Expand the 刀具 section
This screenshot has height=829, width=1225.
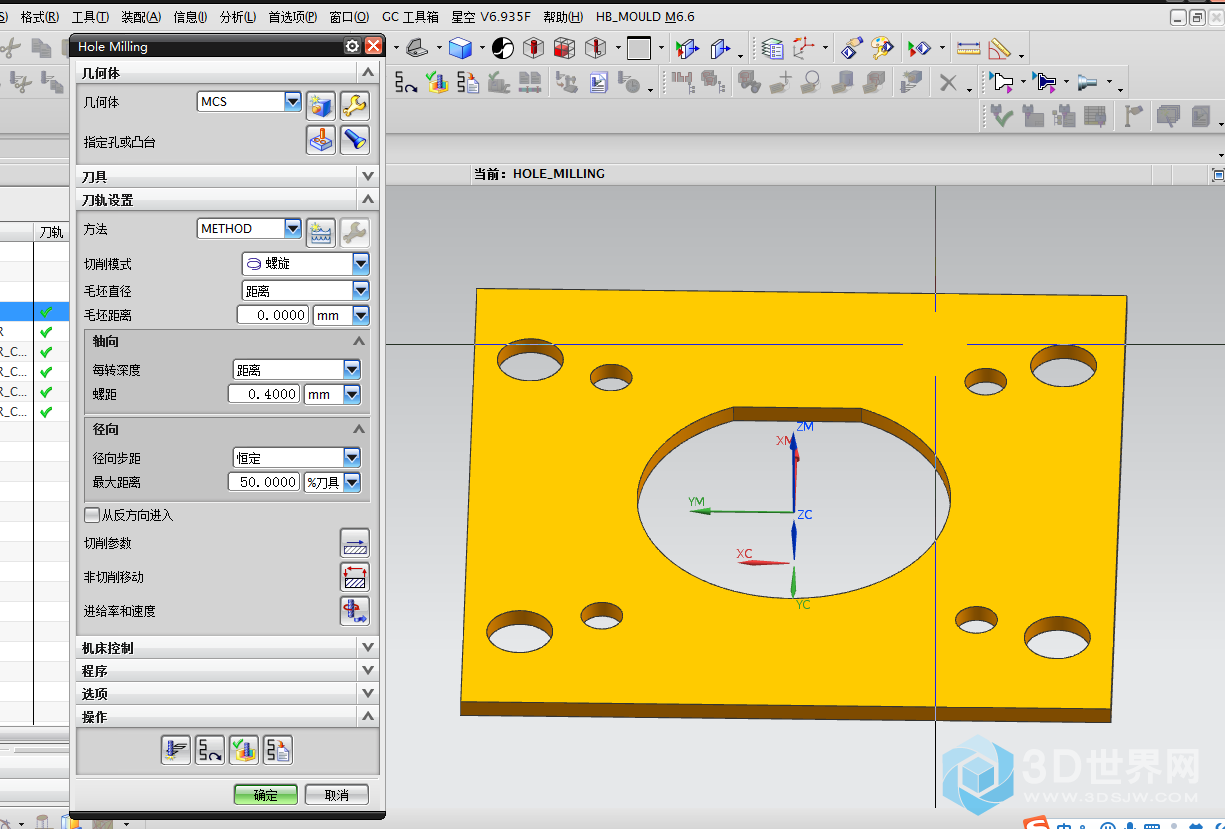click(368, 177)
